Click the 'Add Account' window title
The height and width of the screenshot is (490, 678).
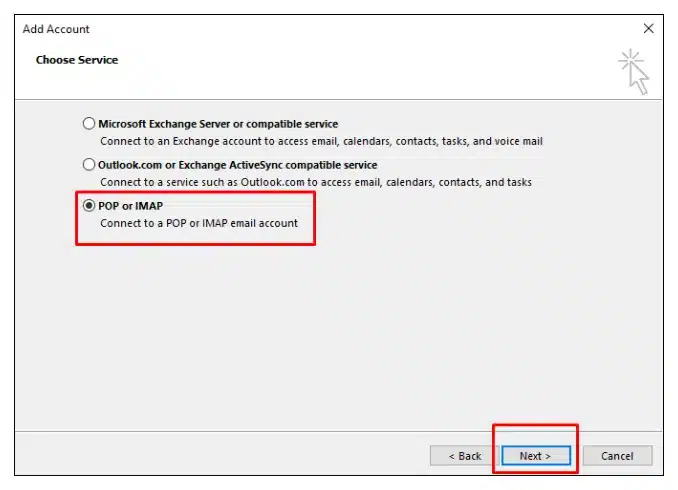click(56, 29)
